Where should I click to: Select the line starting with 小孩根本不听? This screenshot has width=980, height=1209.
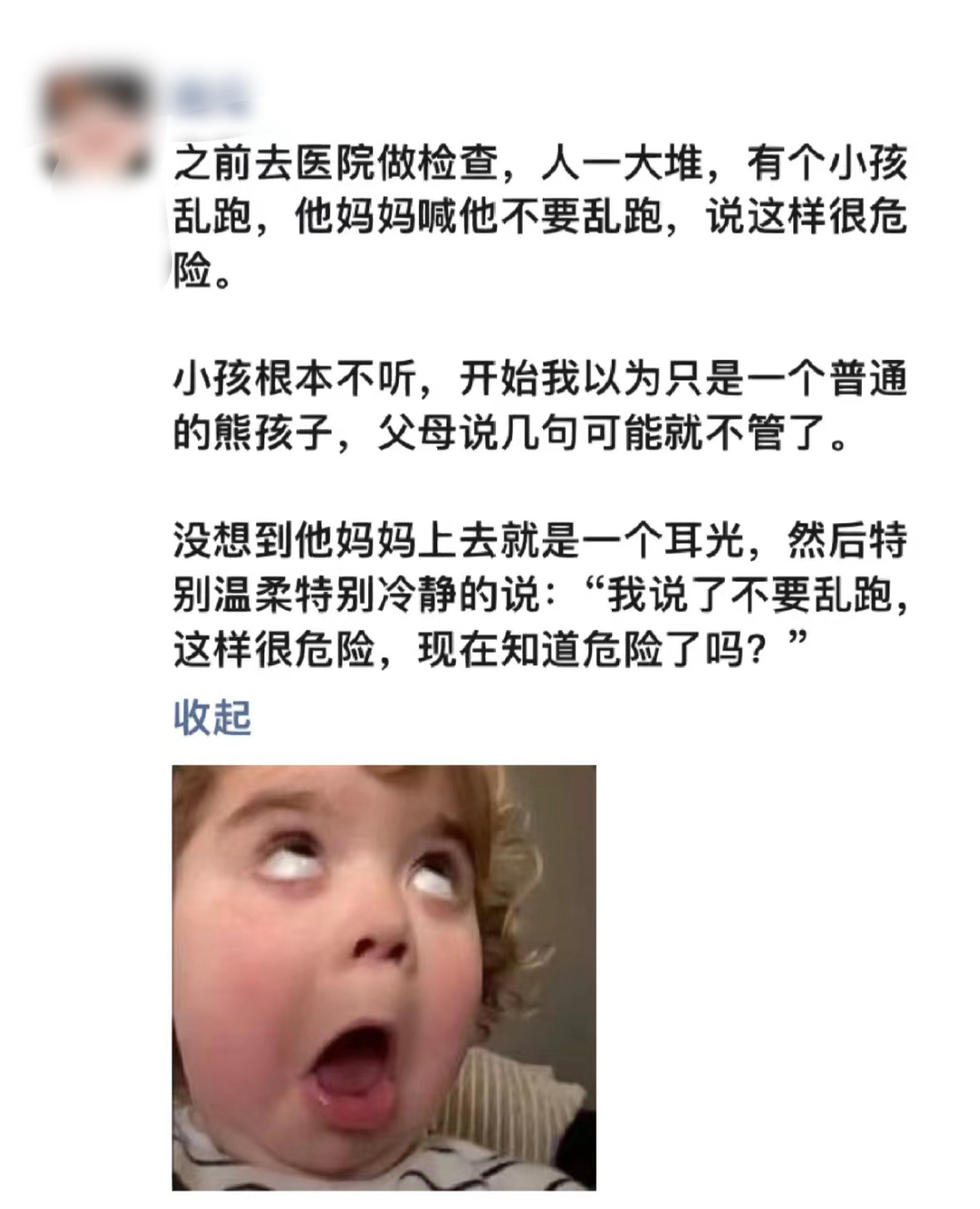(540, 381)
